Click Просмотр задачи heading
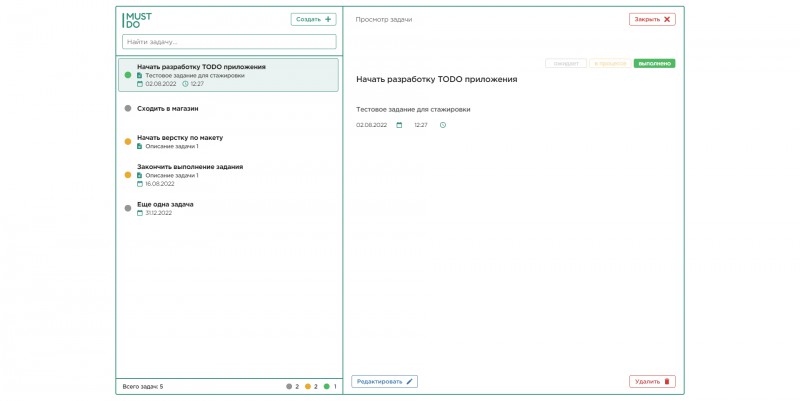Image resolution: width=800 pixels, height=401 pixels. coord(384,19)
